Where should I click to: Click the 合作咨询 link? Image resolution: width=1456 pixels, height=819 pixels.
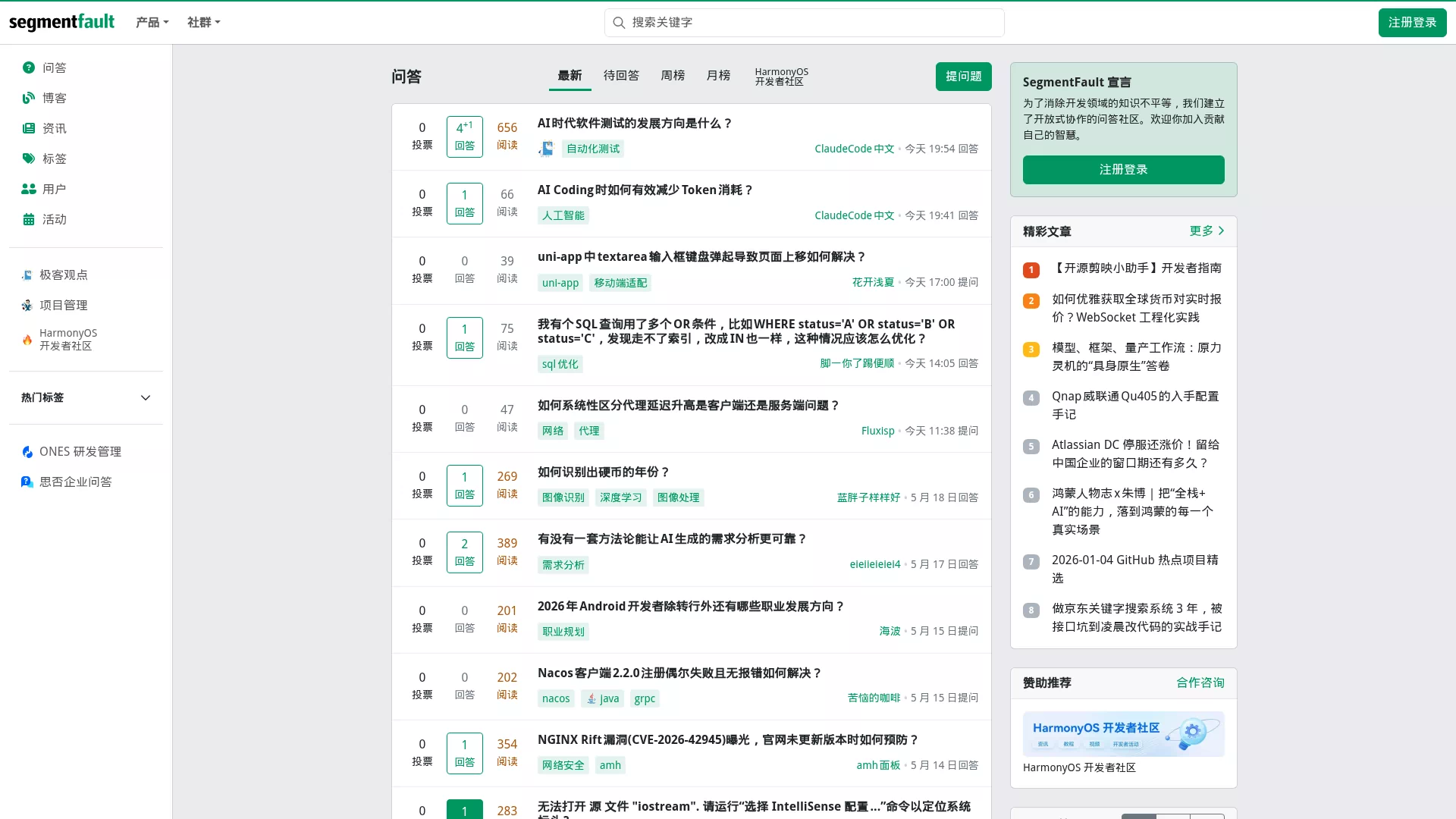click(1200, 682)
